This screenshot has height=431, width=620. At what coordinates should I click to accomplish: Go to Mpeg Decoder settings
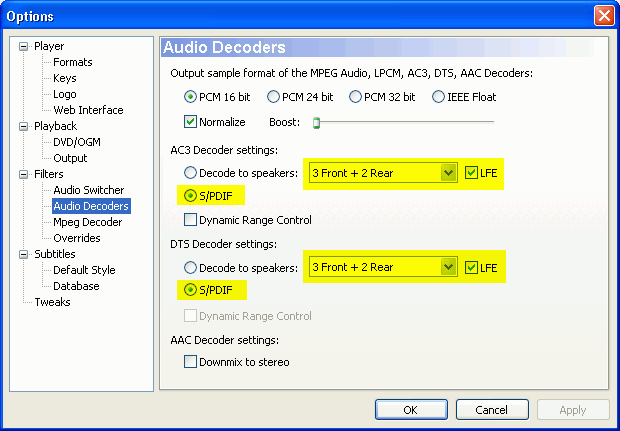pyautogui.click(x=88, y=222)
